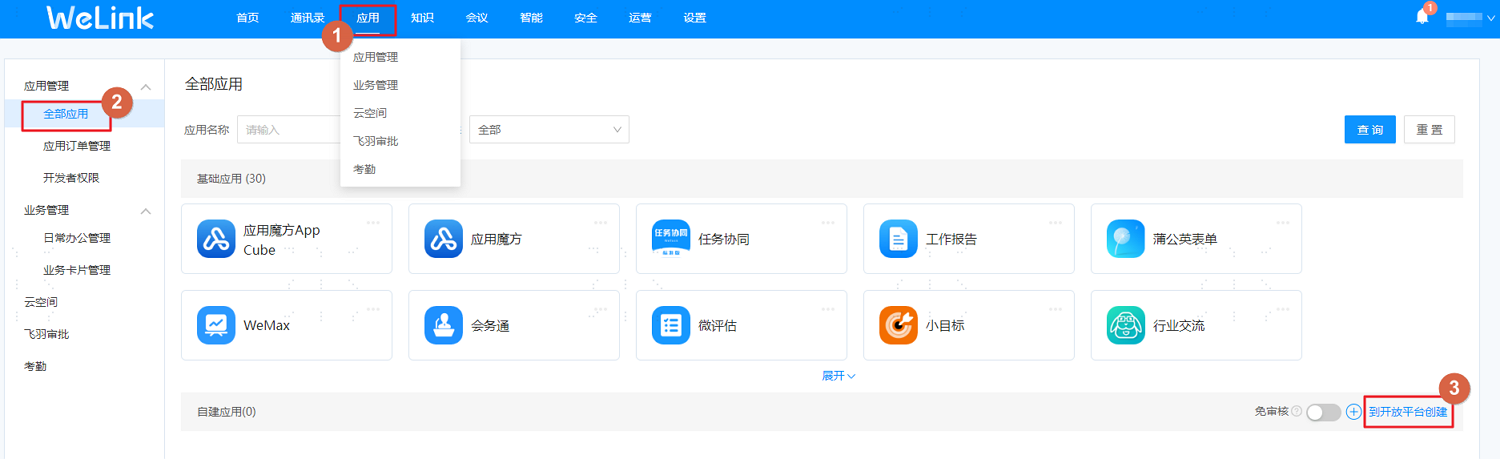The height and width of the screenshot is (459, 1500).
Task: Open the 设置 top navigation tab
Action: [x=694, y=18]
